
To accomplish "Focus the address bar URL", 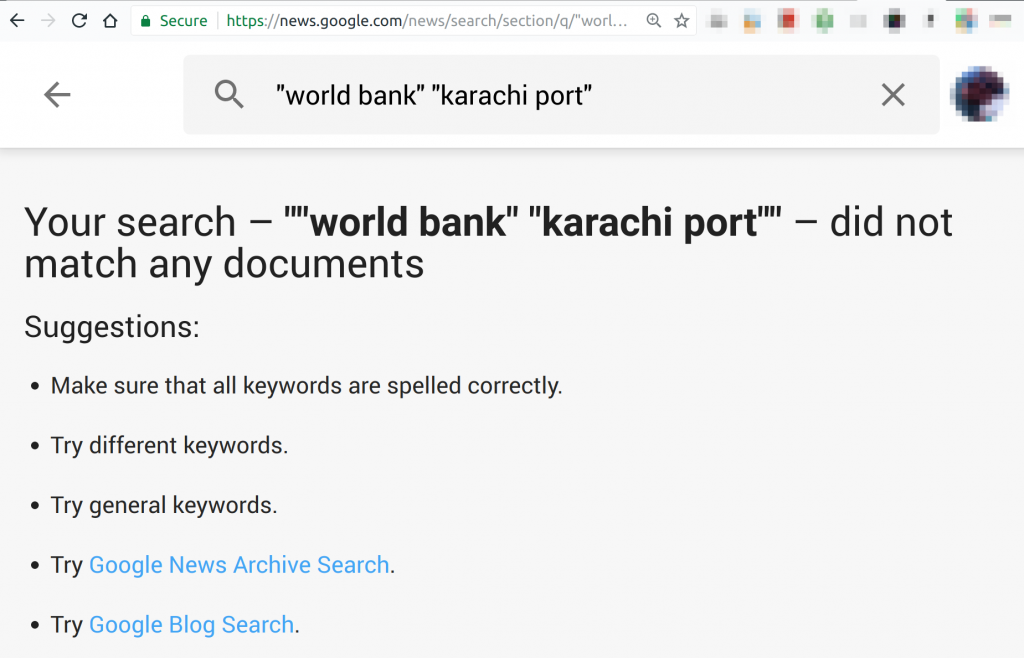I will (427, 21).
